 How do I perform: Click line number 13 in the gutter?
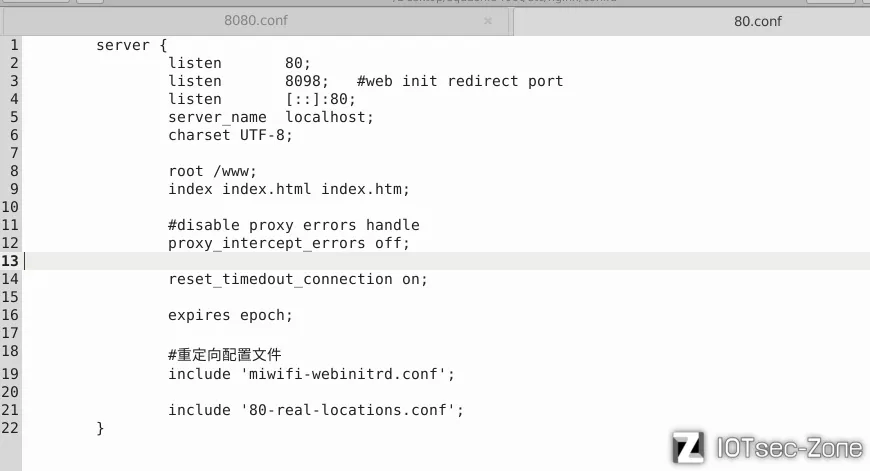click(10, 261)
